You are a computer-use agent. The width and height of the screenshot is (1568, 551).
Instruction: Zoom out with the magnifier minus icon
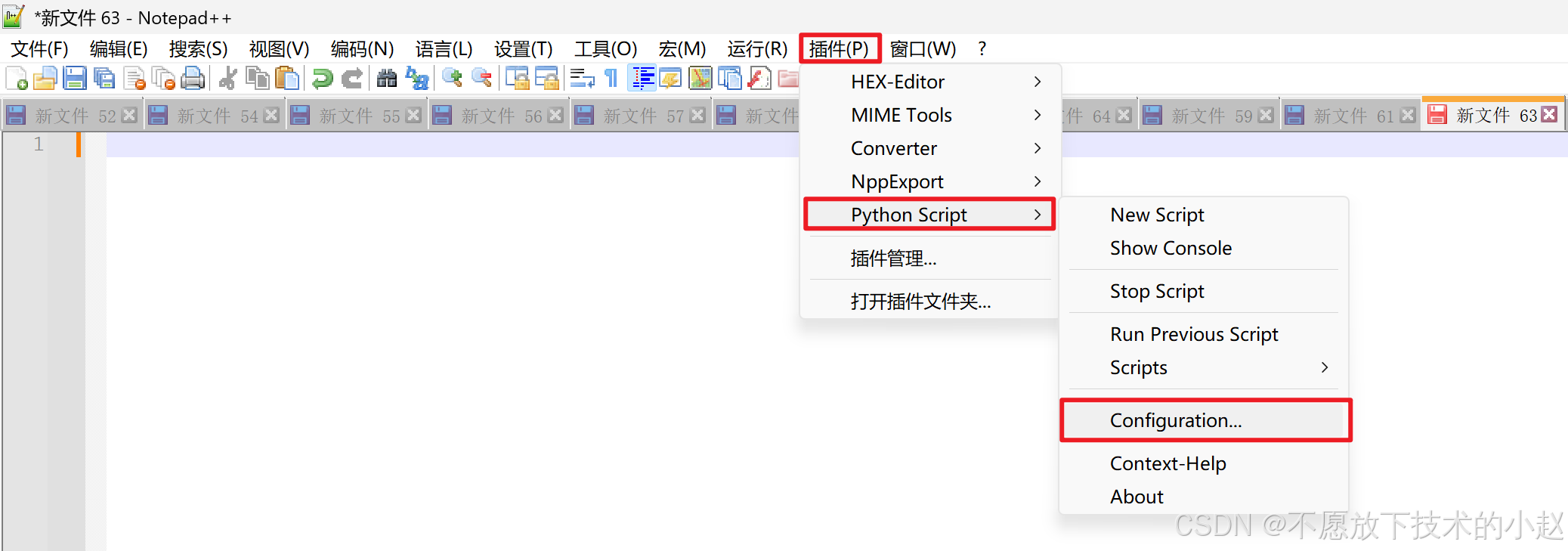click(481, 79)
